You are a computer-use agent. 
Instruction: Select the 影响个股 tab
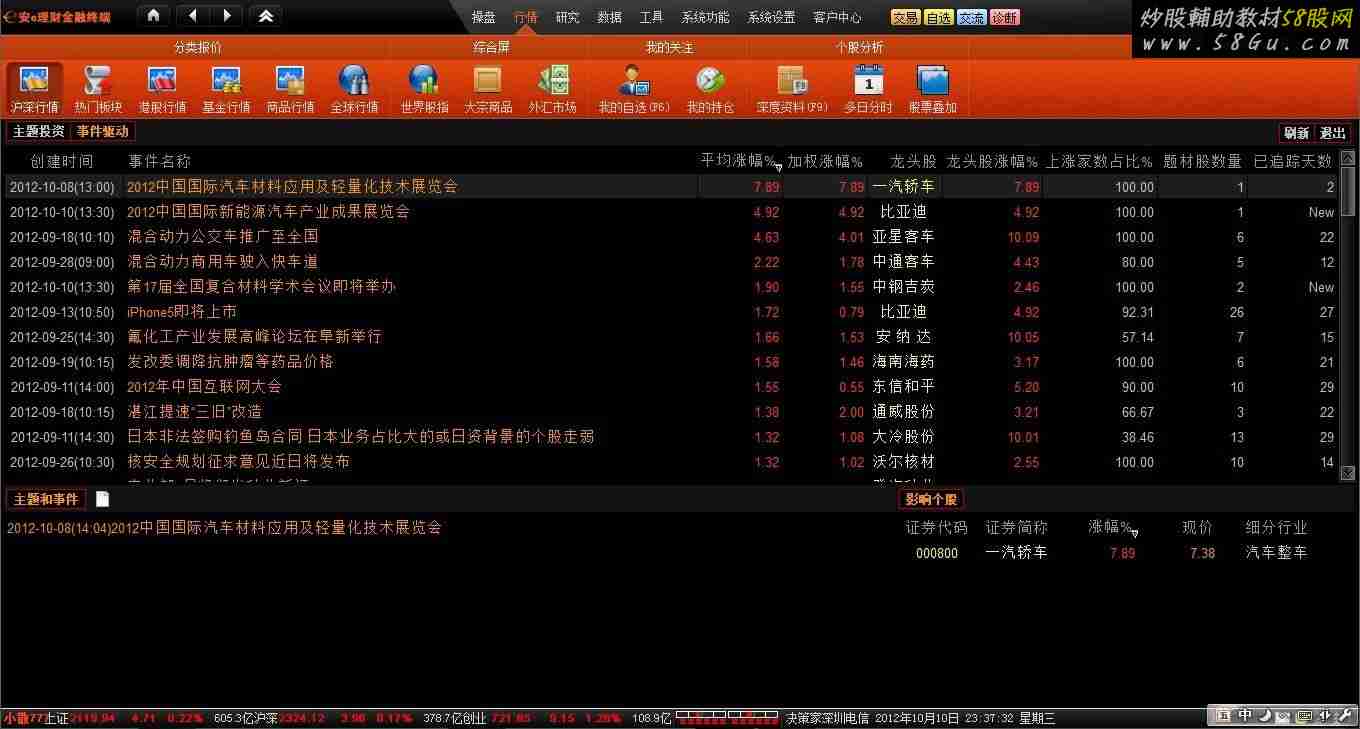931,499
